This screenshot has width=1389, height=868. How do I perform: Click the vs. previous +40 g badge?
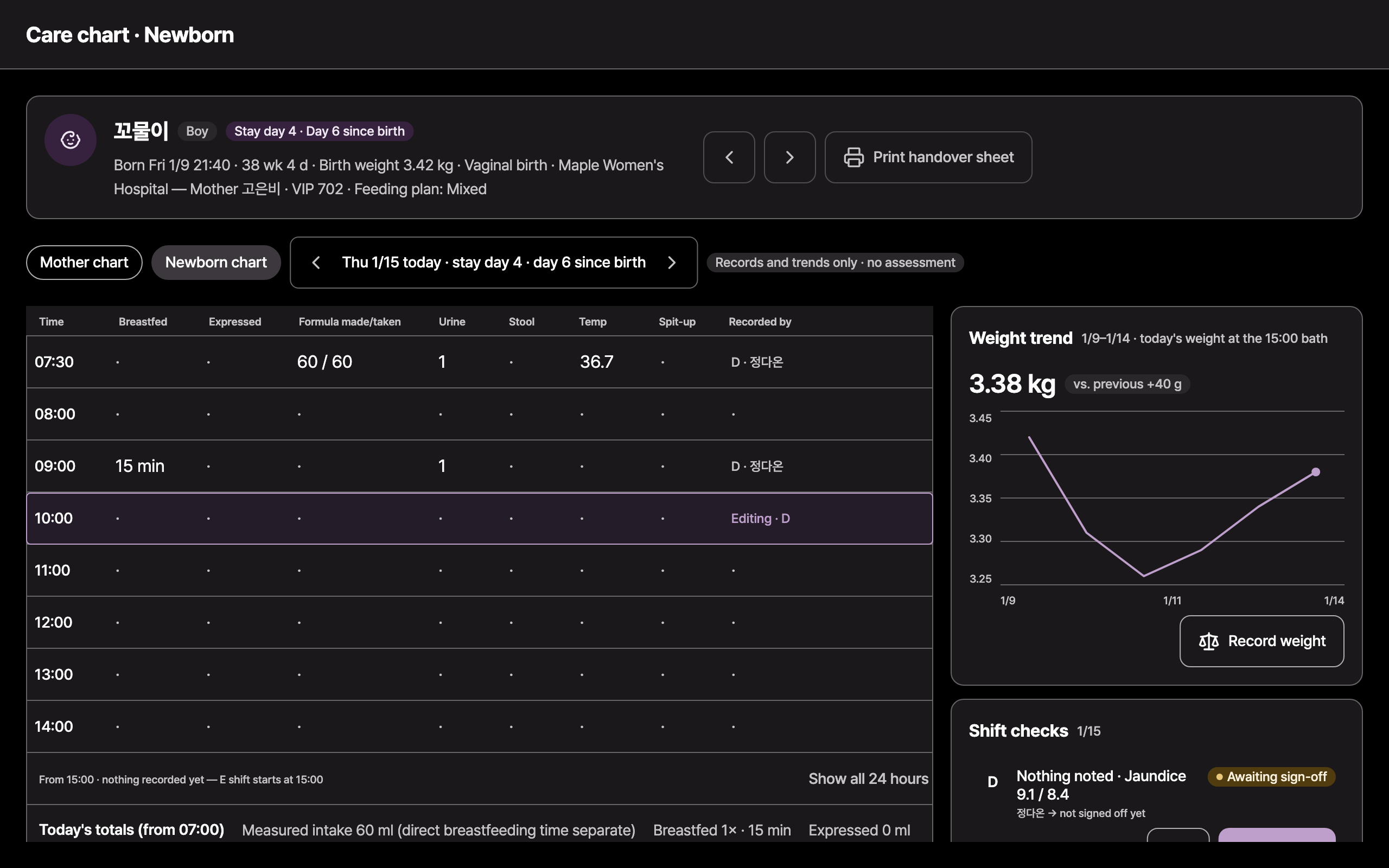click(1127, 384)
